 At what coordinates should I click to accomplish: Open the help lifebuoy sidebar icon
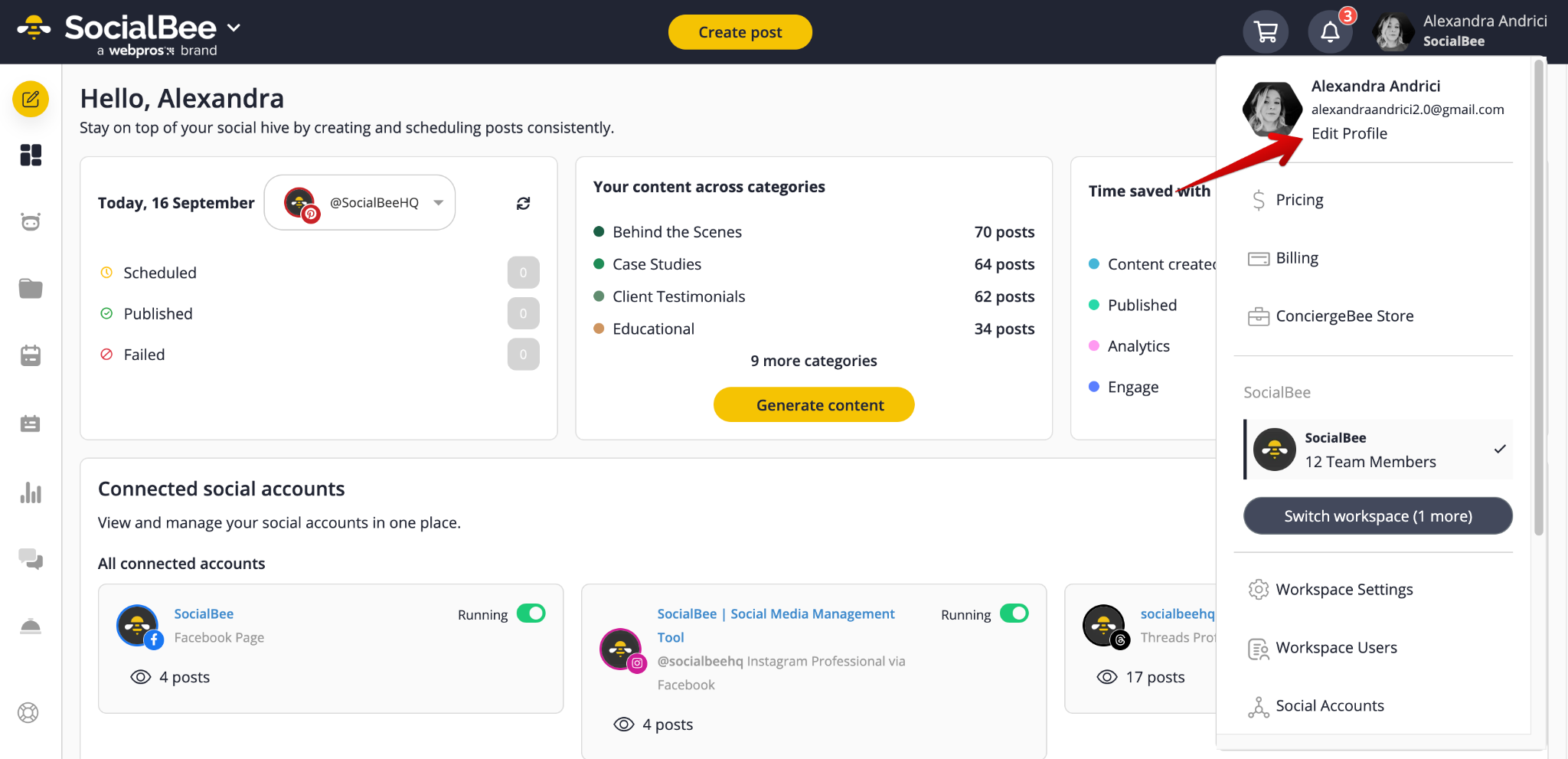[28, 713]
